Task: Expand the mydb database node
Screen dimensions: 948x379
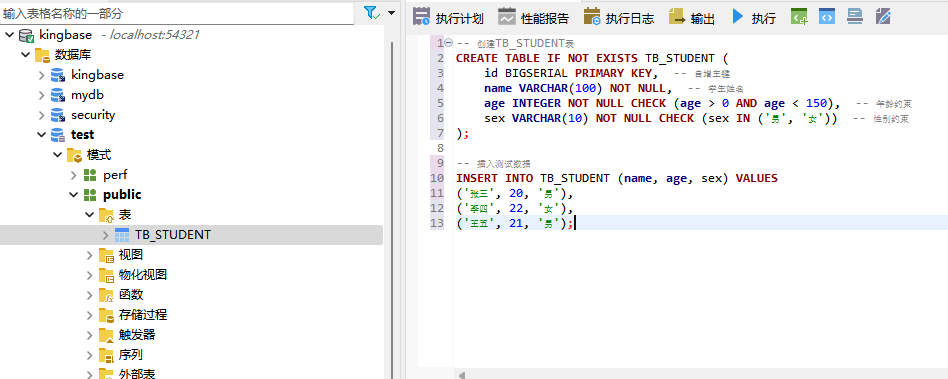Action: (41, 95)
